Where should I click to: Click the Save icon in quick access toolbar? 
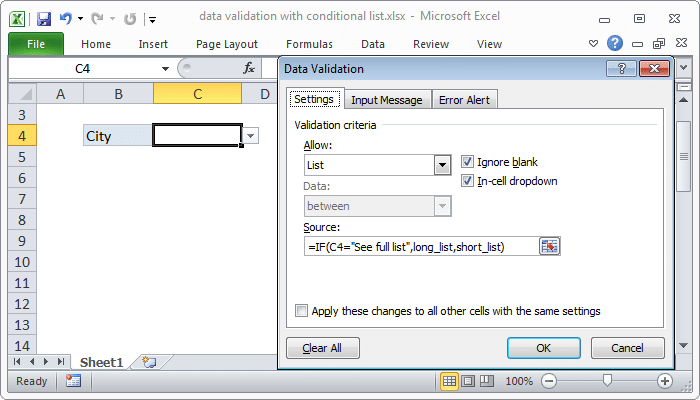tap(44, 19)
